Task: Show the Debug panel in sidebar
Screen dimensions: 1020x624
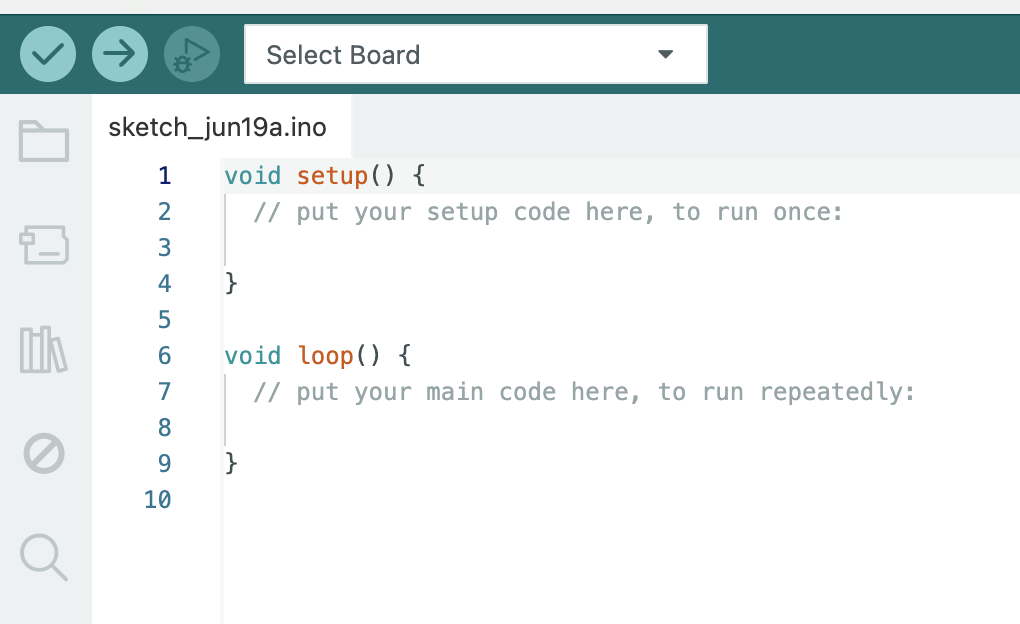Action: click(x=44, y=454)
